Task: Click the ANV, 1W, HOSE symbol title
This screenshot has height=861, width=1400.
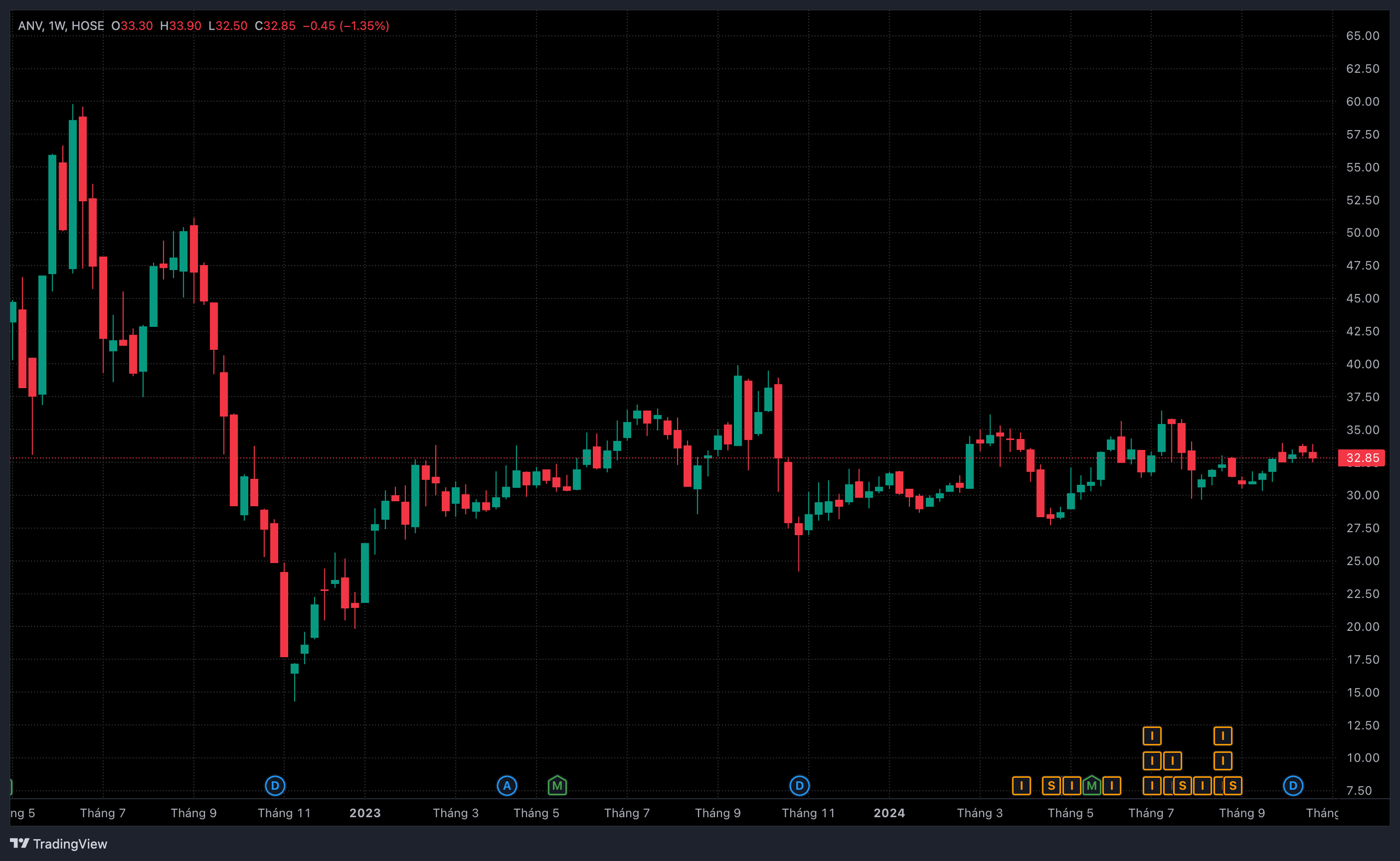Action: (x=61, y=26)
